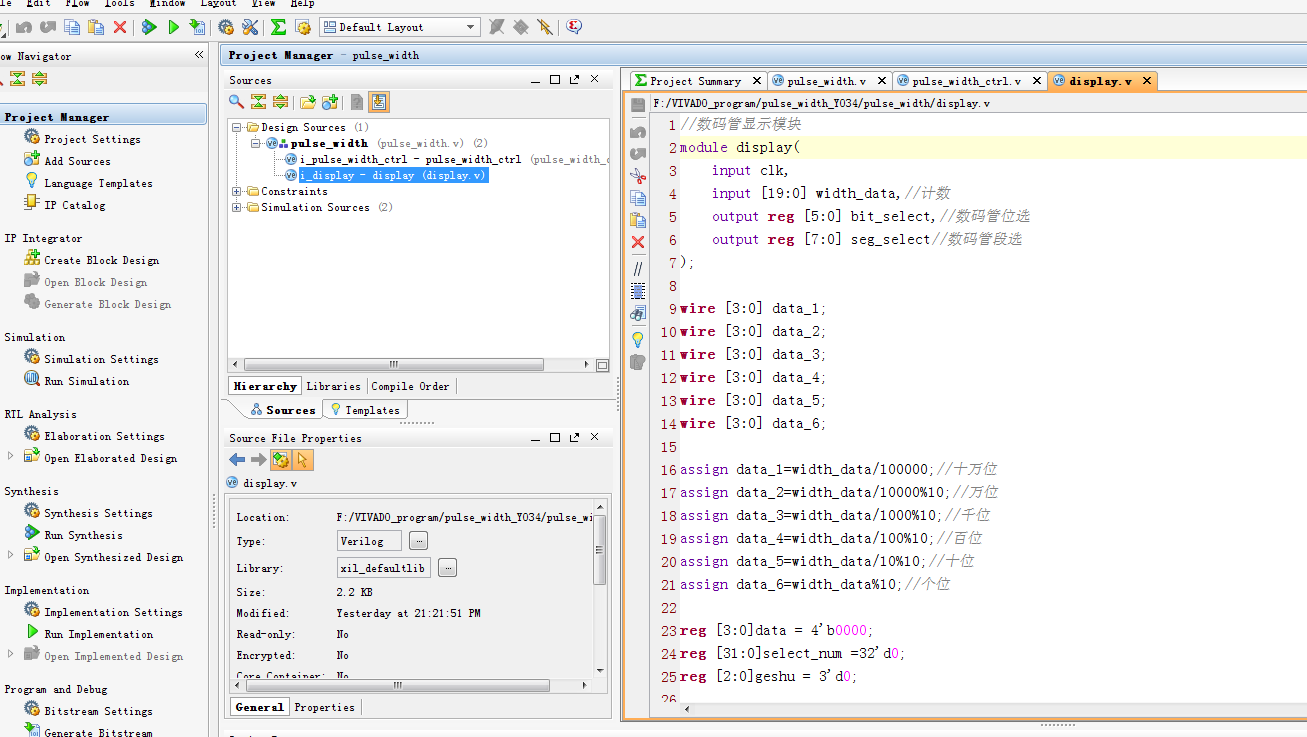1307x737 pixels.
Task: Open the Compile Order tab
Action: (x=410, y=386)
